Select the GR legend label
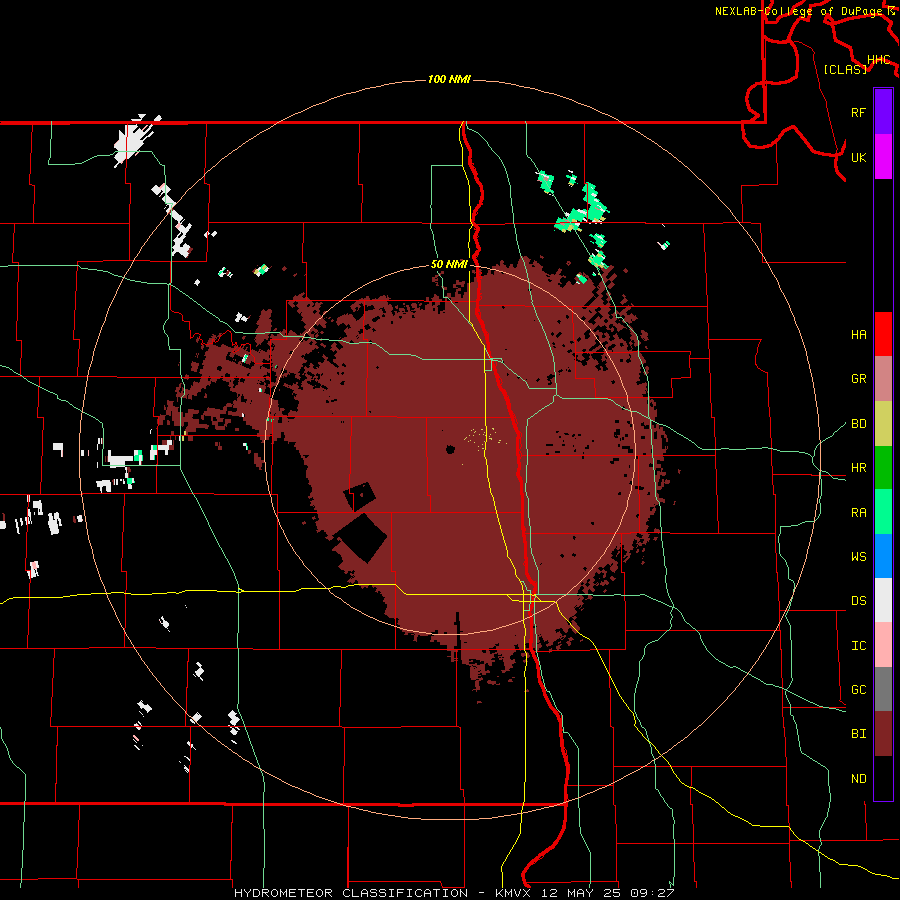This screenshot has width=900, height=900. (x=858, y=379)
